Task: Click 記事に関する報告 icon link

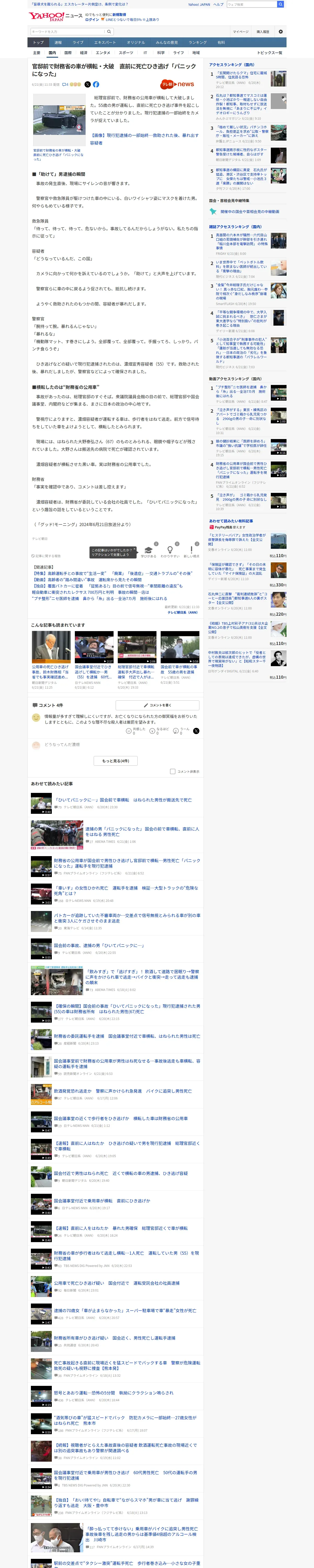Action: coord(46,556)
